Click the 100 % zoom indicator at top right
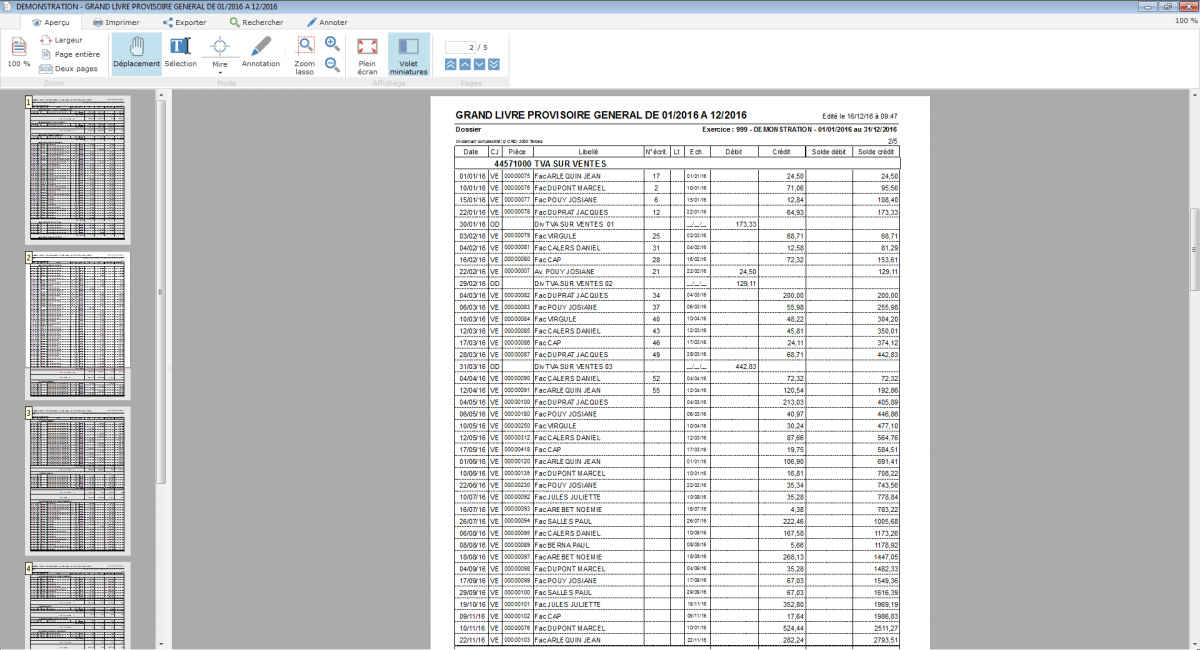The image size is (1200, 650). pos(1186,20)
